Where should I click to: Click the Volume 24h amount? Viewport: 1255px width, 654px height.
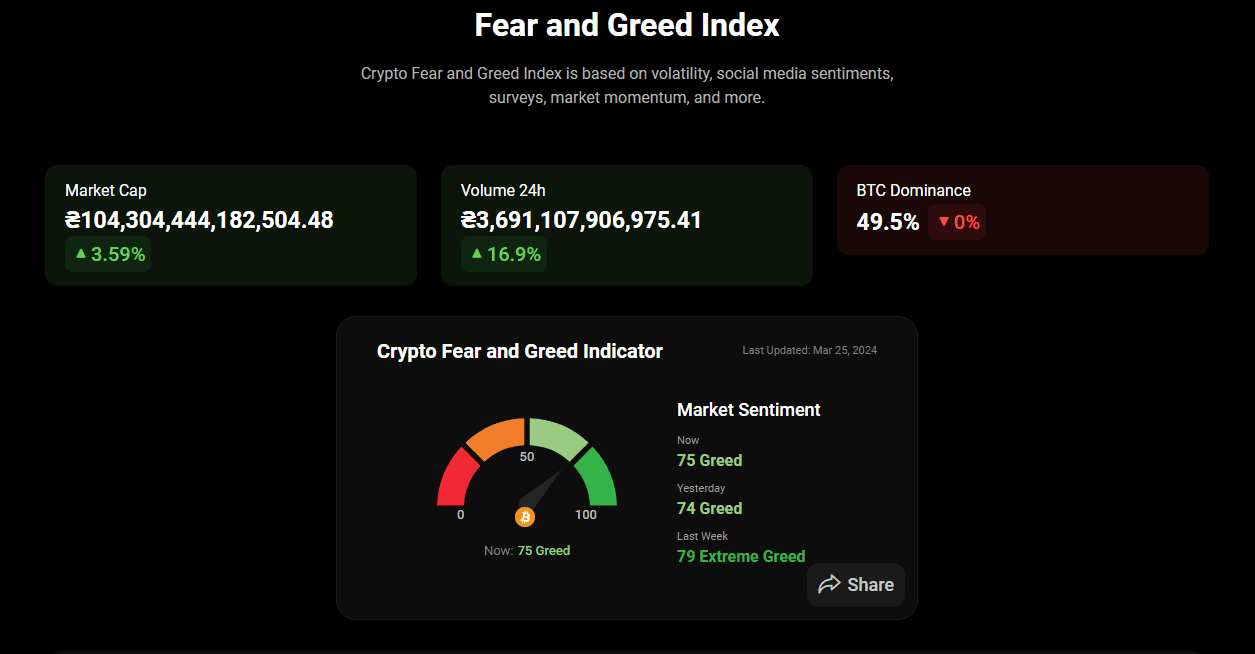pos(581,220)
